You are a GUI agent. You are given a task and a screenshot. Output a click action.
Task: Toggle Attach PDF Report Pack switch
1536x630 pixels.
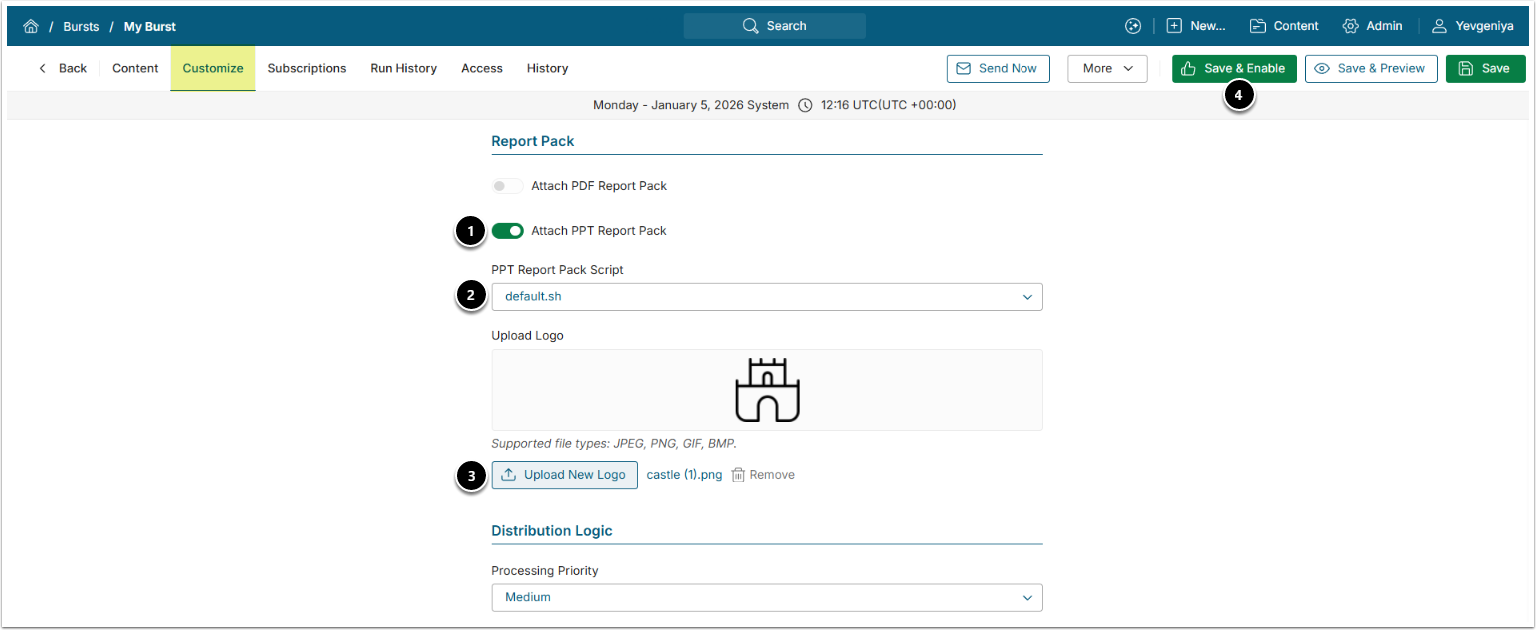(507, 186)
